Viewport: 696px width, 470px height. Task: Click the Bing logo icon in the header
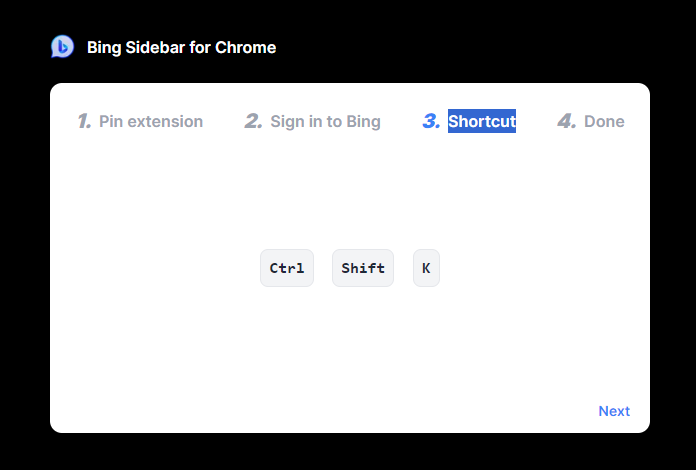tap(62, 47)
